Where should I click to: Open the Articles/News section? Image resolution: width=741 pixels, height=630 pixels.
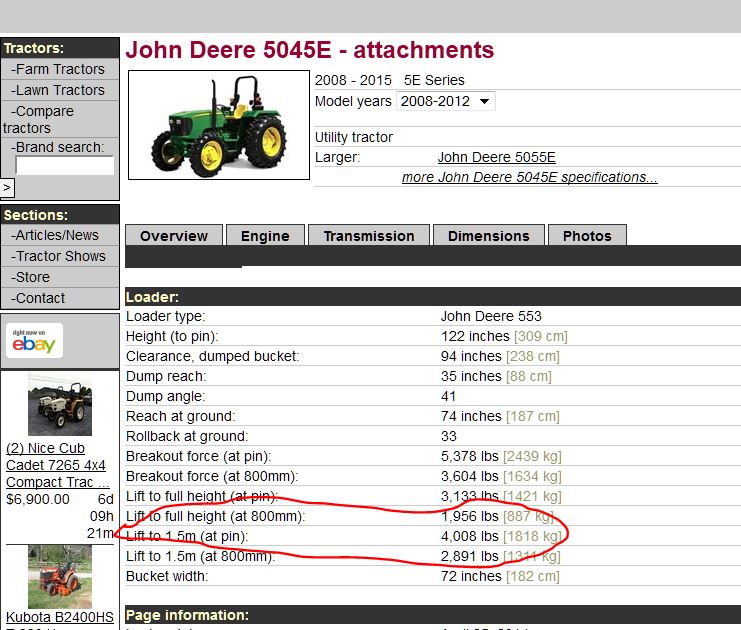pos(55,235)
